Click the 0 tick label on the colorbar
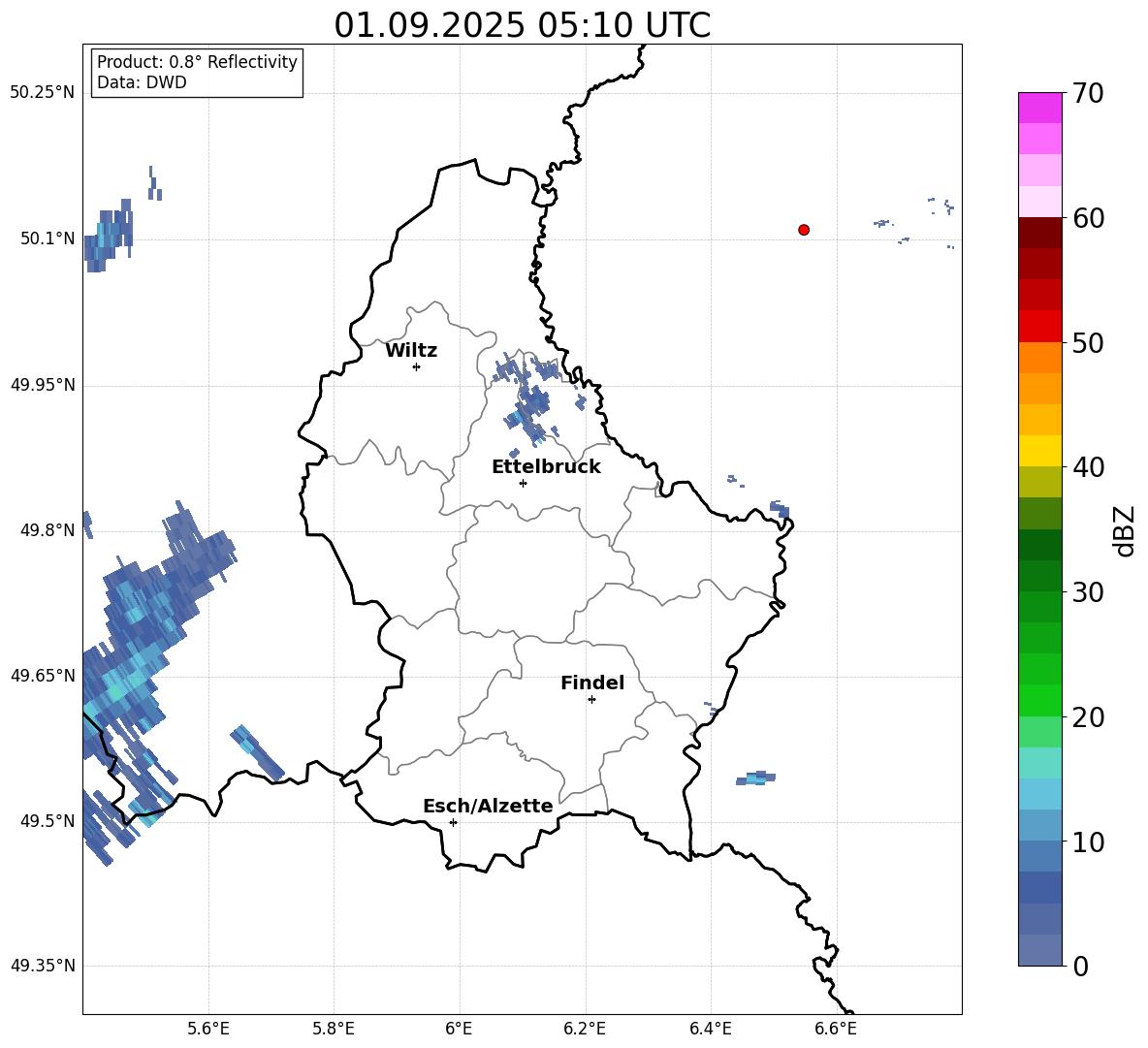Screen dimensions: 1148x1048 1080,966
